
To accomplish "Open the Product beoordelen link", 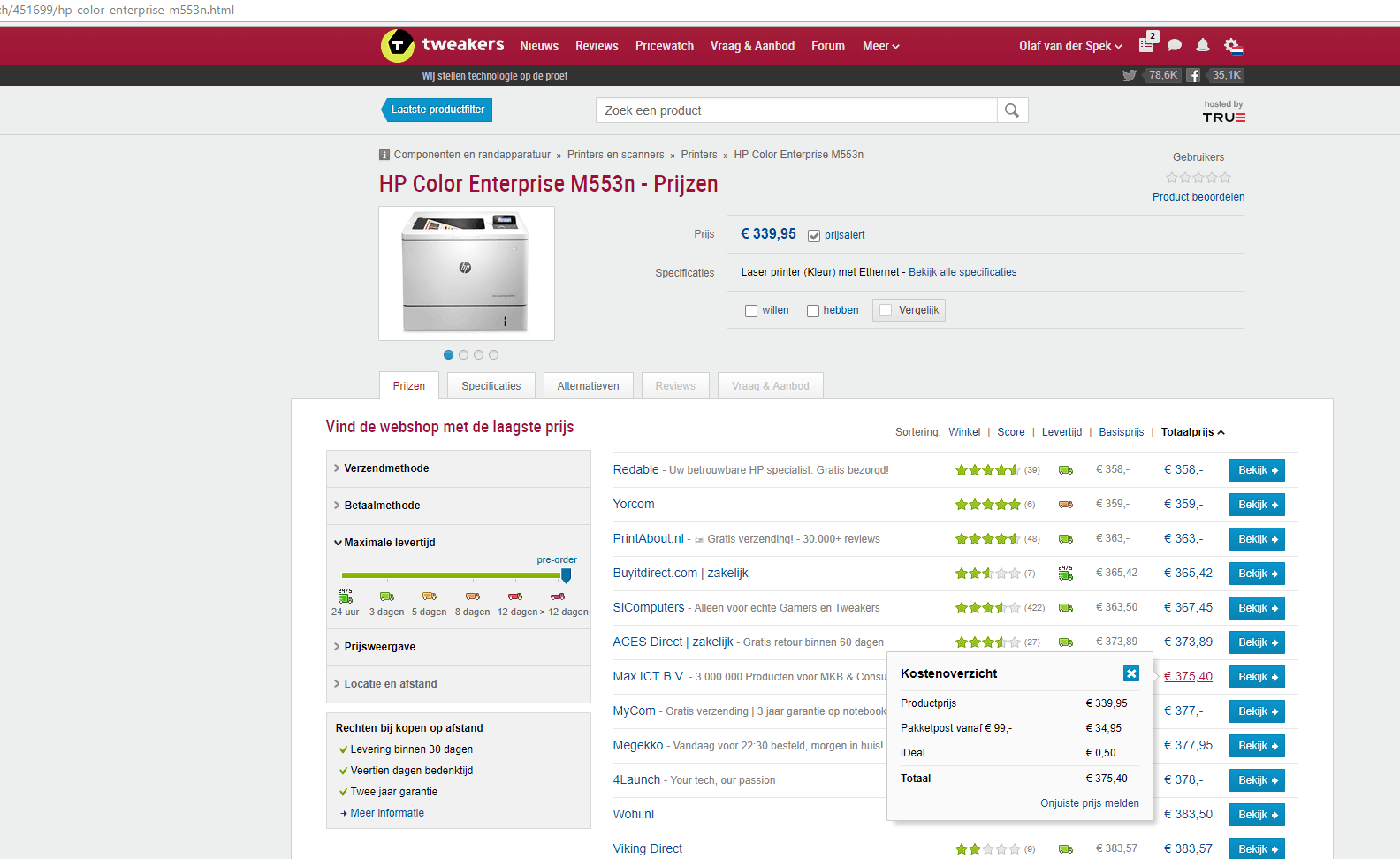I will pos(1198,197).
